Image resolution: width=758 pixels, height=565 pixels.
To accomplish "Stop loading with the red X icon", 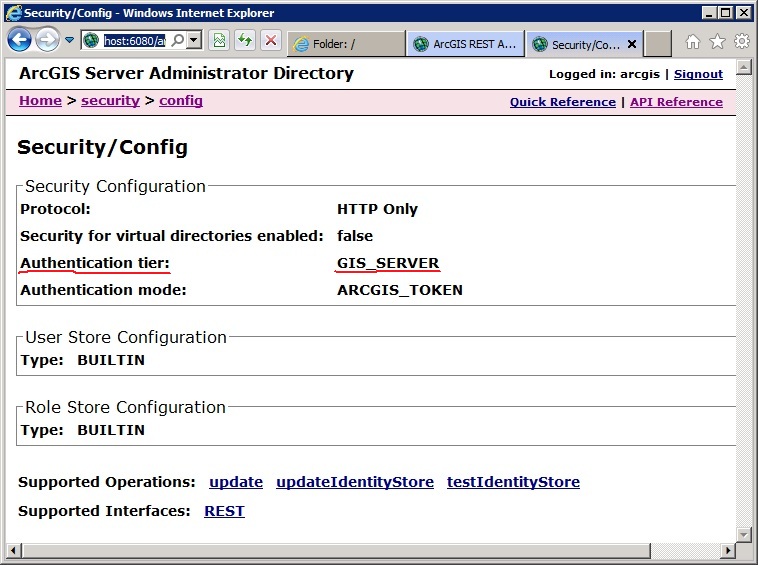I will 271,40.
